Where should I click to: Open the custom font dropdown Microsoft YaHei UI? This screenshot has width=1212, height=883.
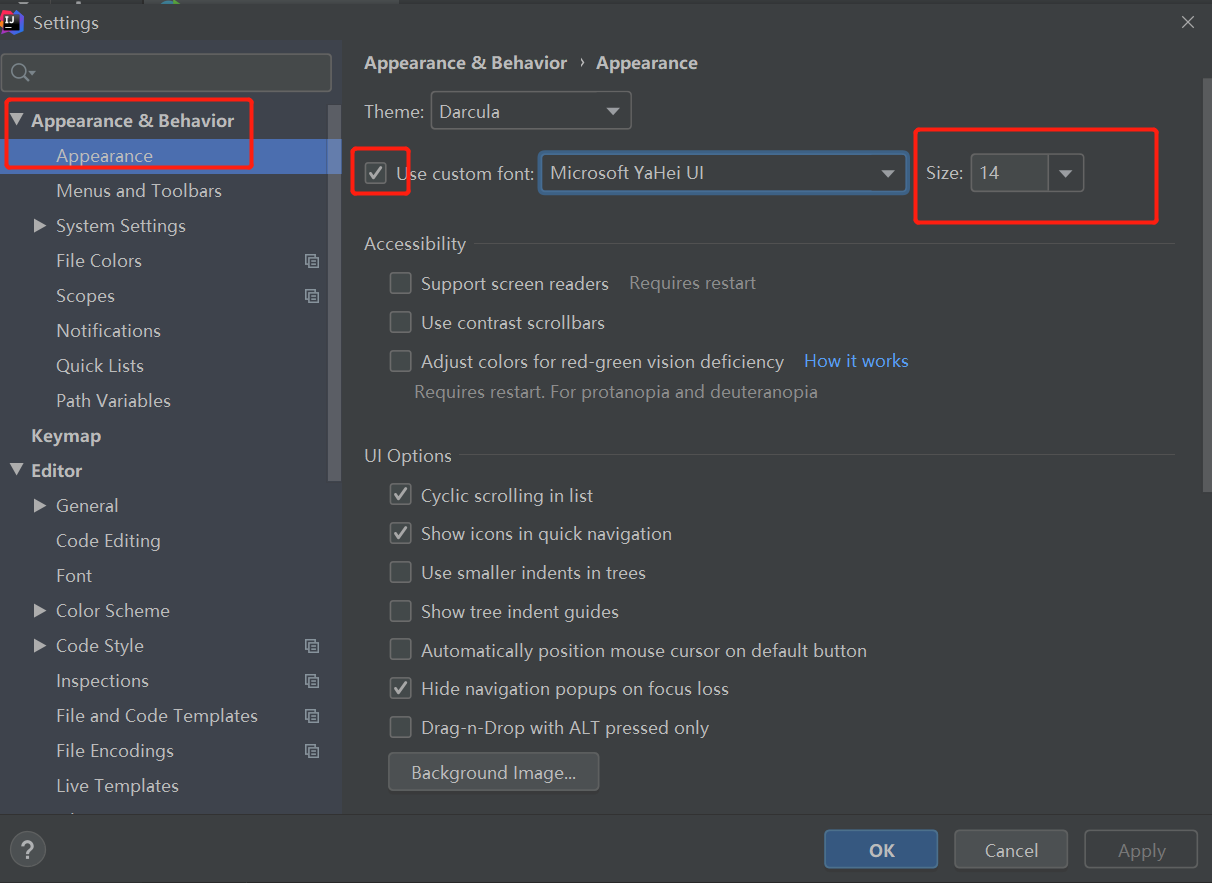tap(722, 173)
